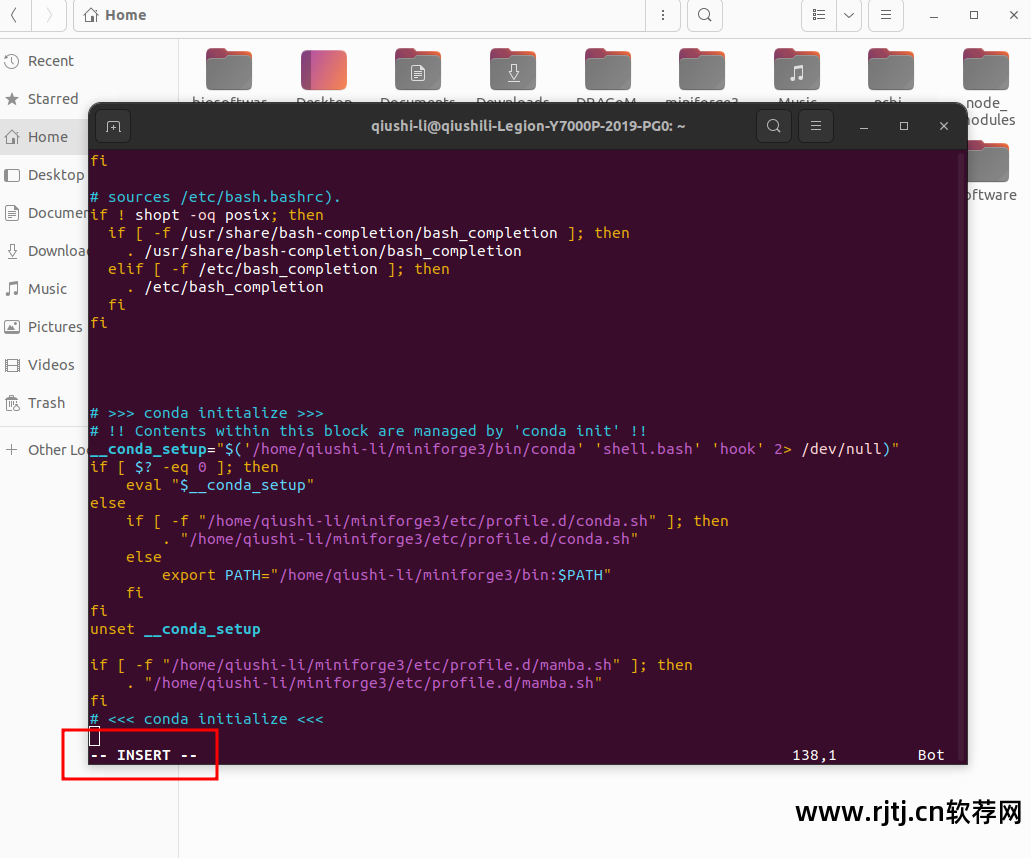This screenshot has height=858, width=1031.
Task: Expand the view options dropdown arrow
Action: (x=849, y=15)
